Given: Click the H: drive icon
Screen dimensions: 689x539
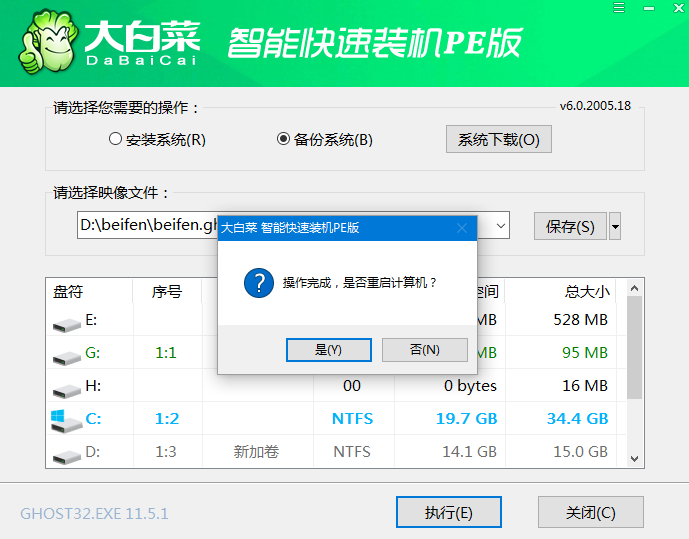Looking at the screenshot, I should tap(67, 391).
